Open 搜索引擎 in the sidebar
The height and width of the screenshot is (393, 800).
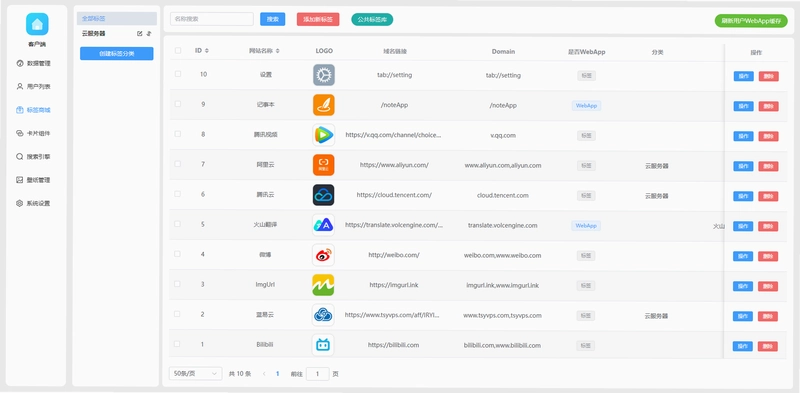point(34,157)
